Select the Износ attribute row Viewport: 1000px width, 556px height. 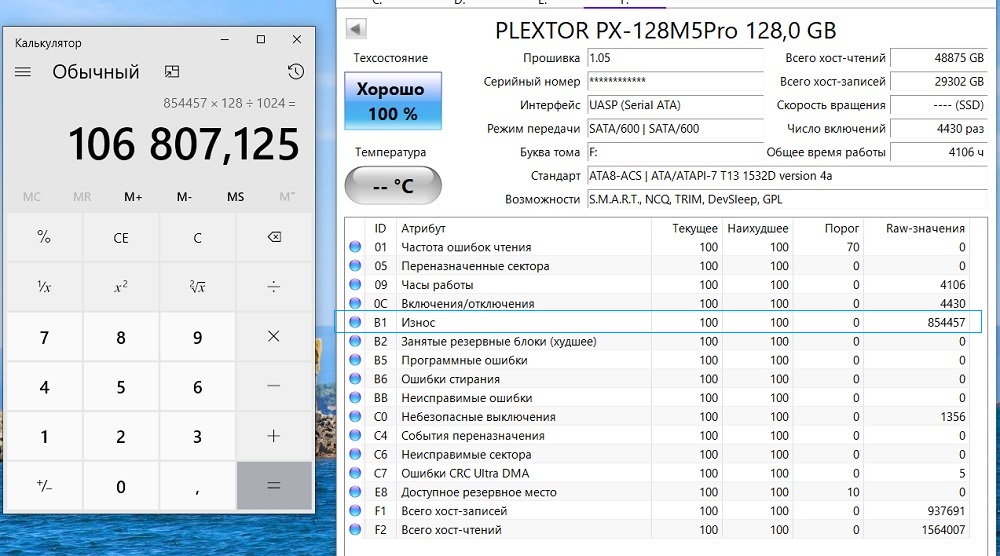click(658, 323)
